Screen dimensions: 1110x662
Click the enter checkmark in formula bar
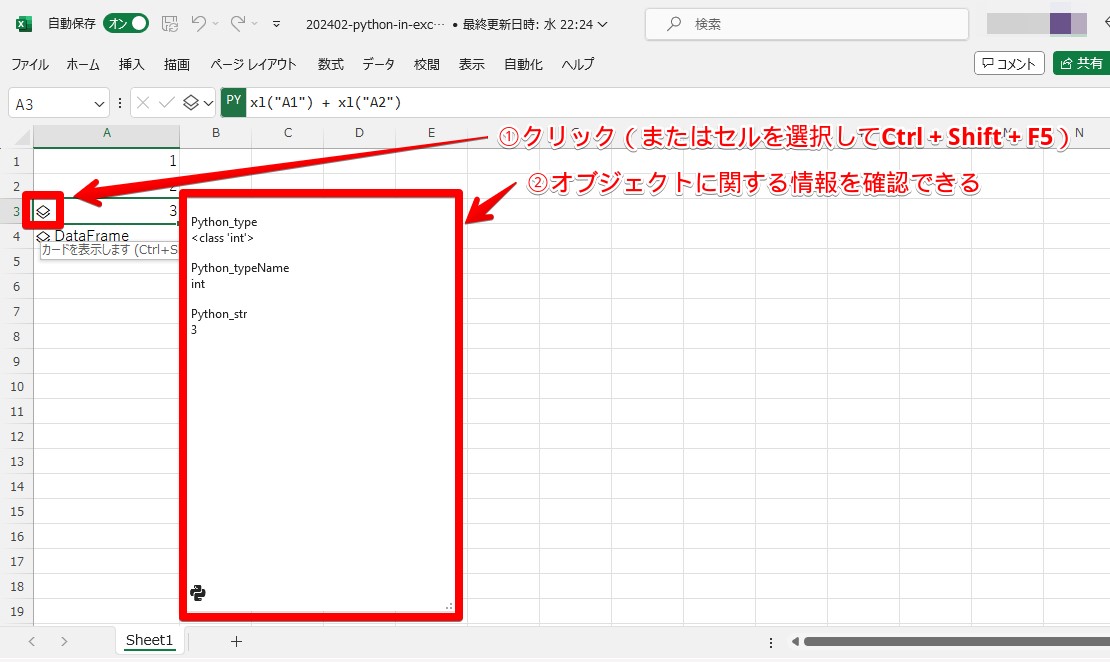coord(167,103)
